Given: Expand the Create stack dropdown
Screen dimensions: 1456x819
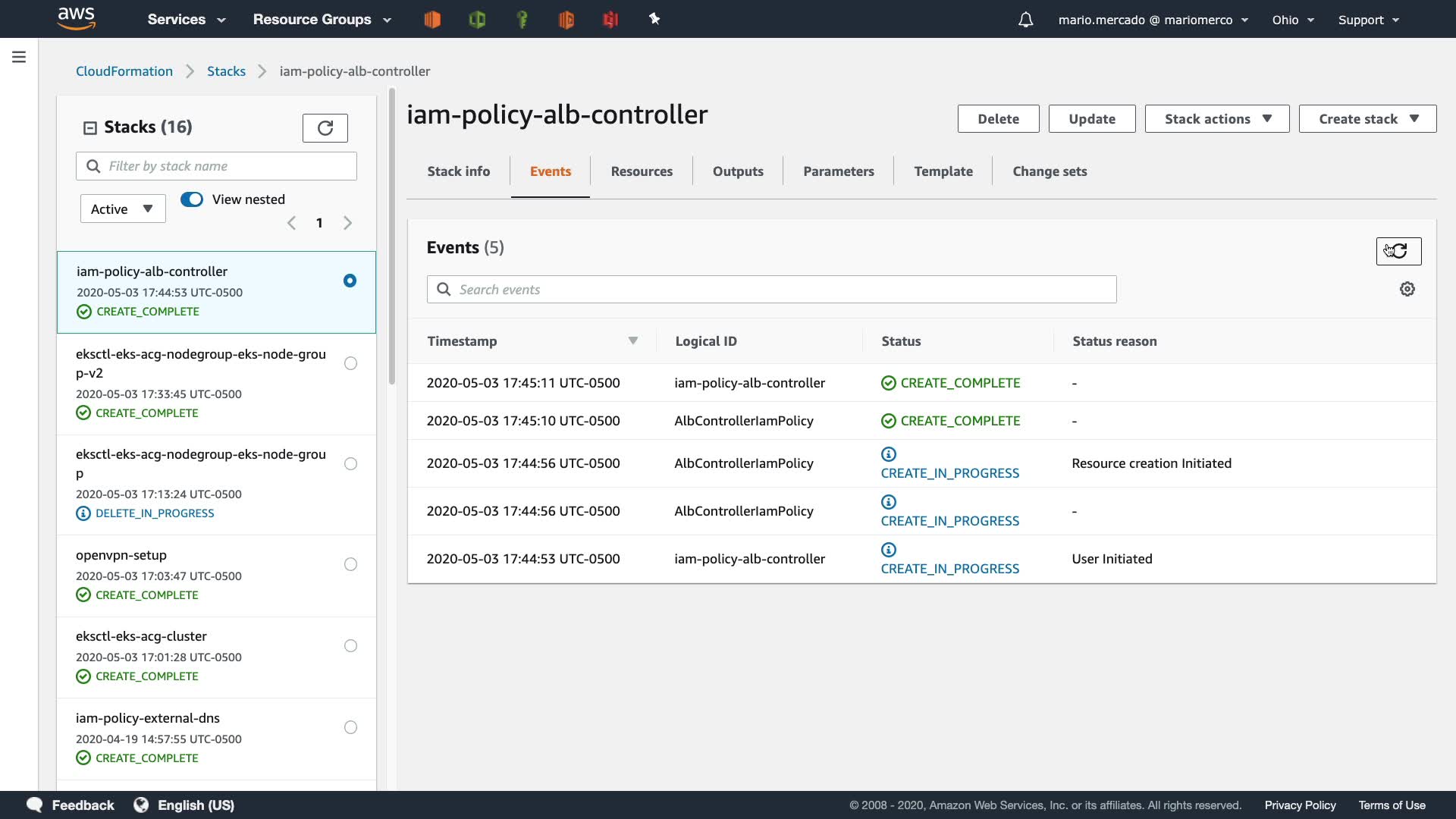Looking at the screenshot, I should [1367, 119].
